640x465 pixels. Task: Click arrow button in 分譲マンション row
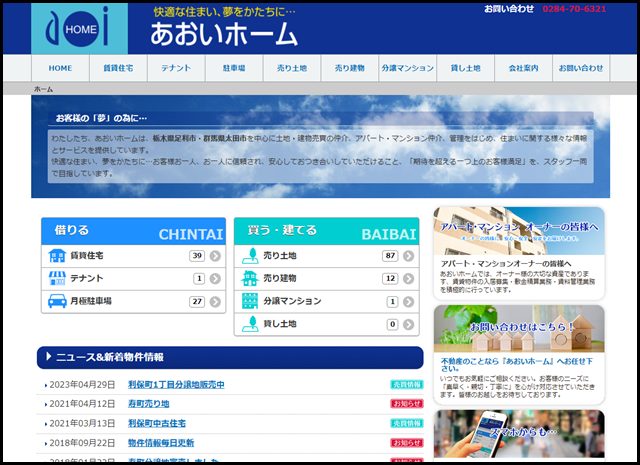408,302
